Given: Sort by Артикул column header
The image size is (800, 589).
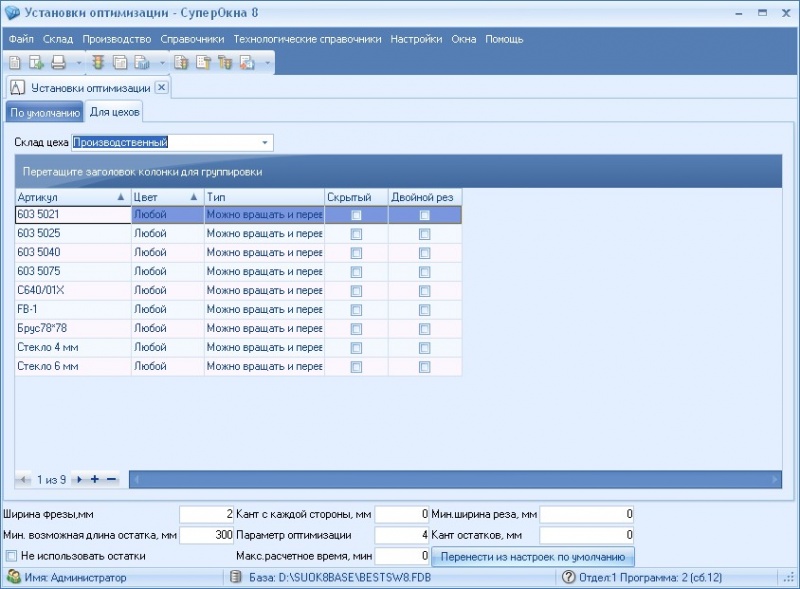Looking at the screenshot, I should click(72, 197).
